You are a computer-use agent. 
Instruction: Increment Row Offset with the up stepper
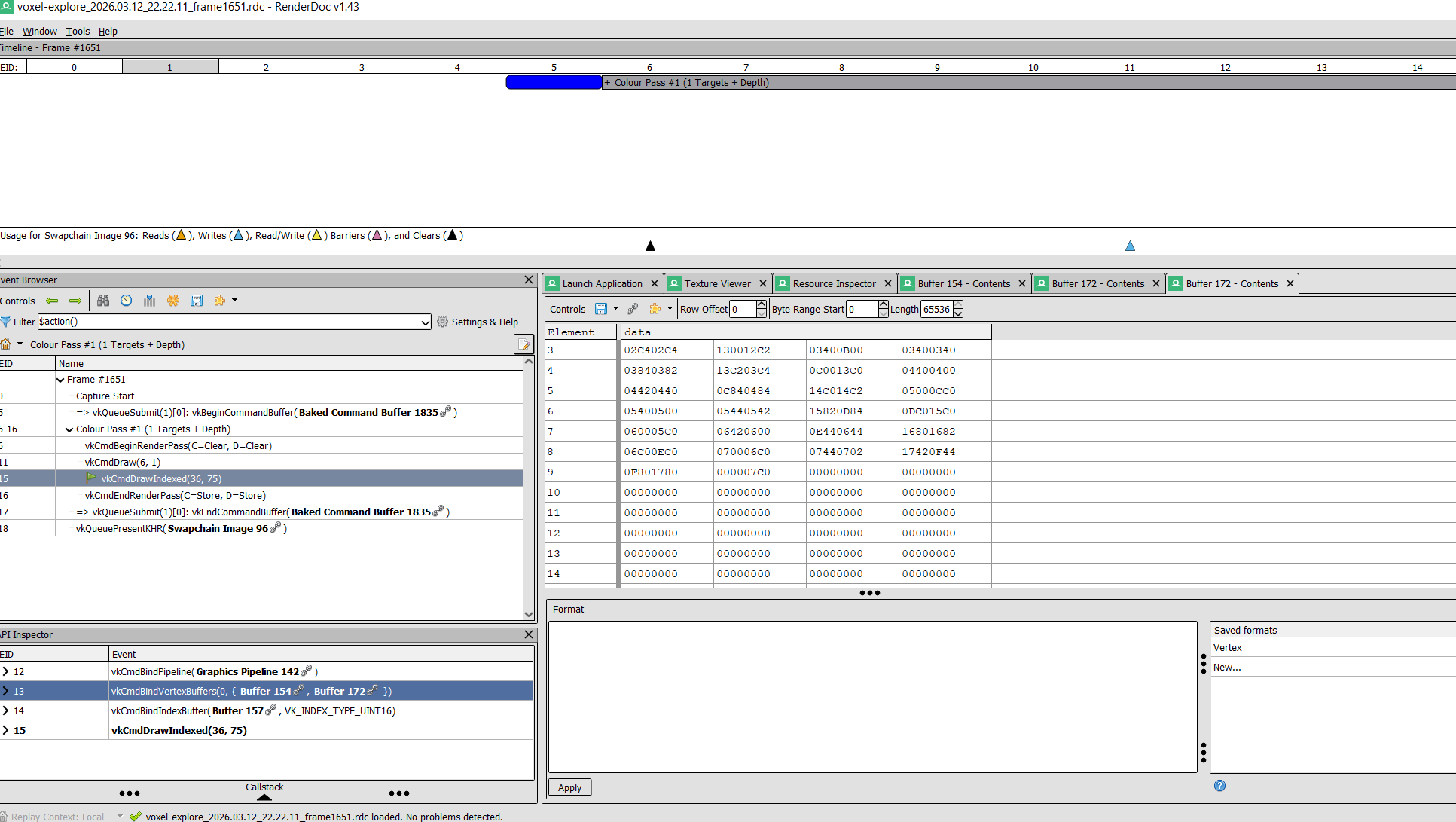tap(761, 304)
